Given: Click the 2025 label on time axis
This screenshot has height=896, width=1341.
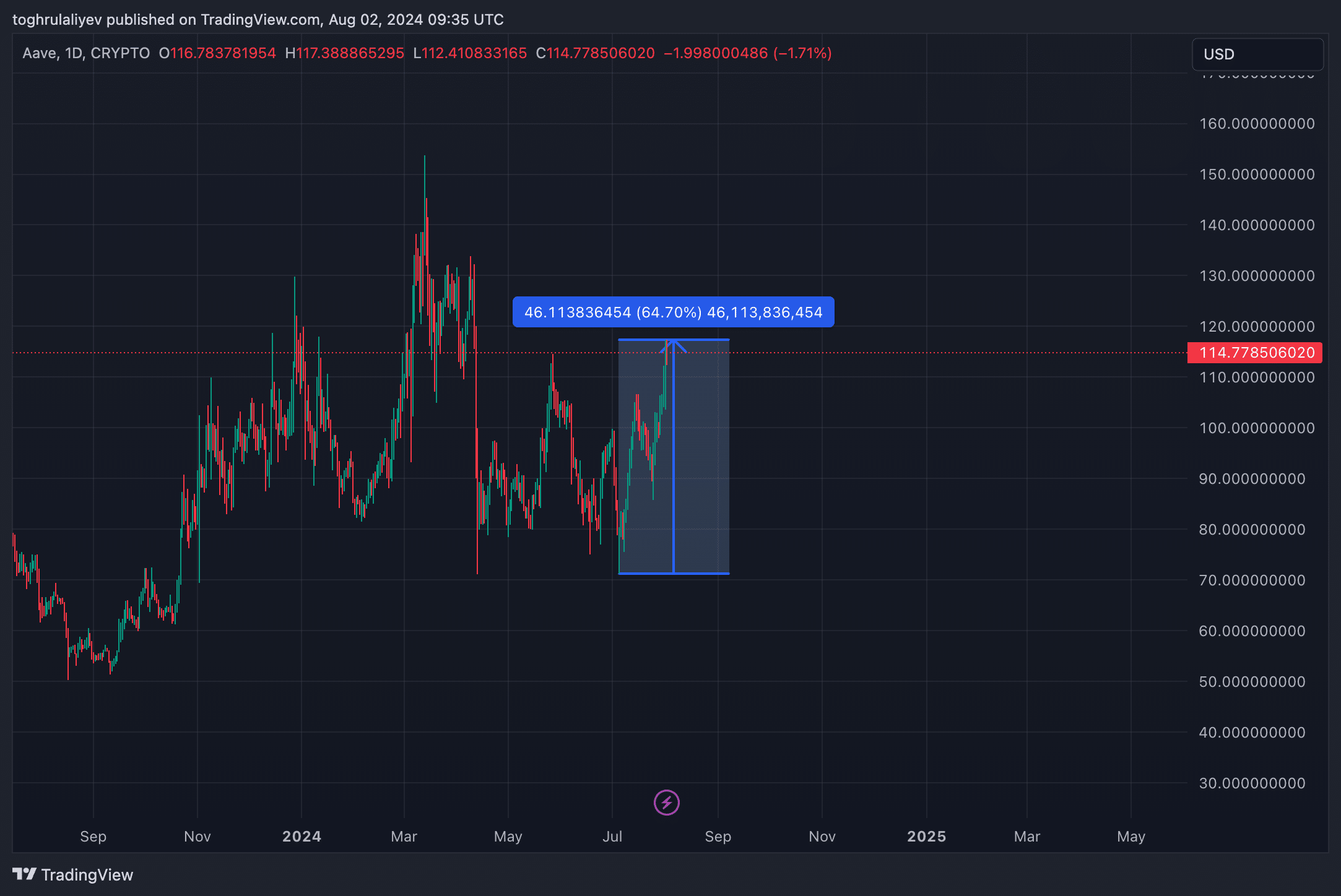Looking at the screenshot, I should pyautogui.click(x=927, y=837).
